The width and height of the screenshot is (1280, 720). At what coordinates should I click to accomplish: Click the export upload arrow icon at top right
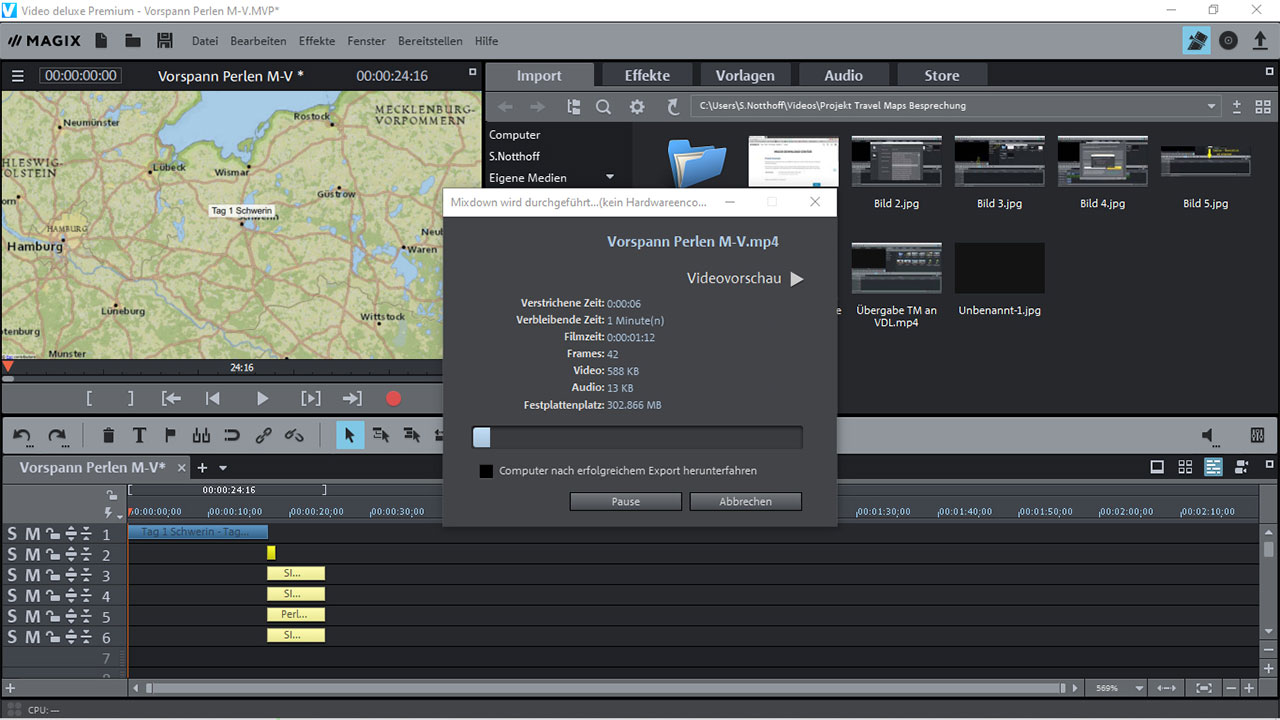(1260, 41)
